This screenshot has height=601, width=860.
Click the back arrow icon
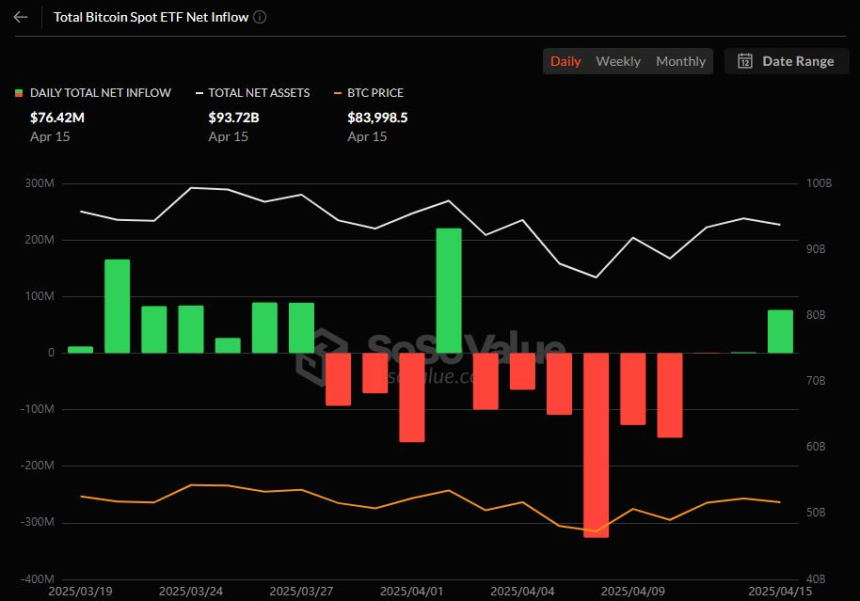20,17
